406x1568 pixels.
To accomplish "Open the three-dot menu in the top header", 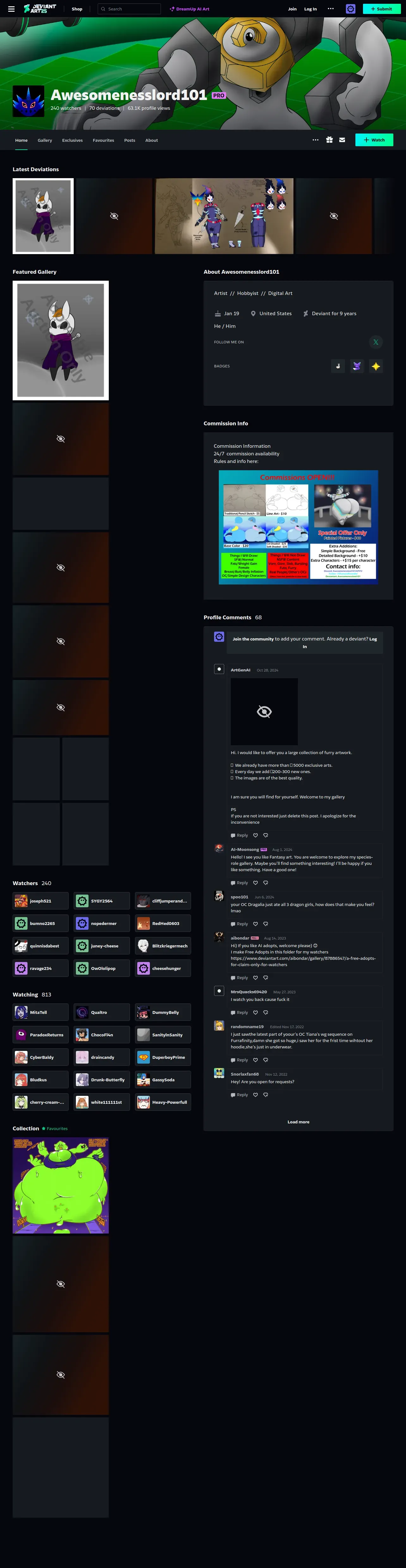I will (x=331, y=9).
